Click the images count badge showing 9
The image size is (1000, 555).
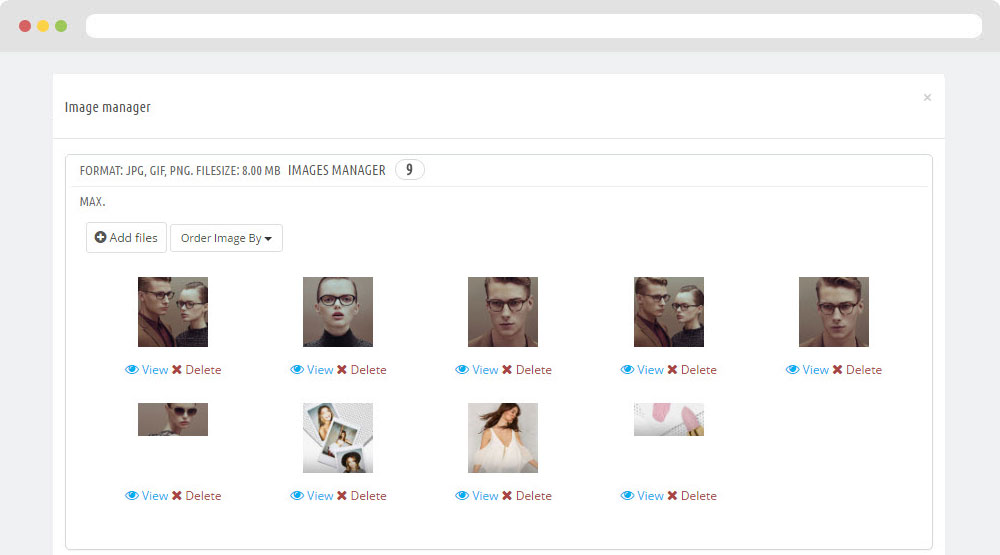pyautogui.click(x=409, y=170)
